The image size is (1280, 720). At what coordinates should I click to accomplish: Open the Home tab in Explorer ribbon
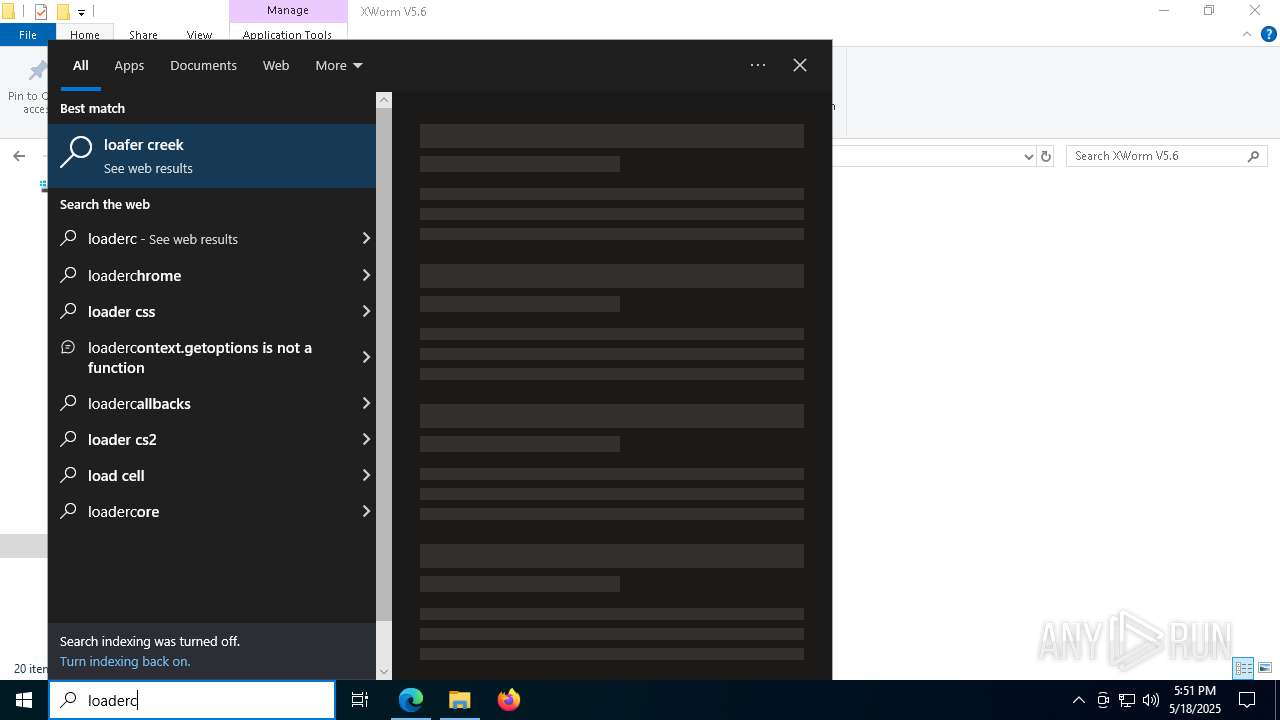[85, 35]
